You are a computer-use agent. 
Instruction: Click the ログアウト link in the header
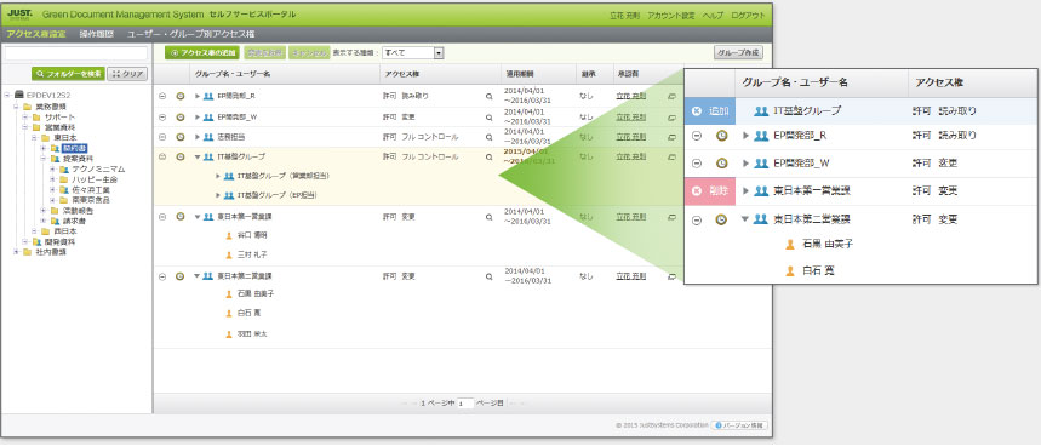(x=748, y=15)
